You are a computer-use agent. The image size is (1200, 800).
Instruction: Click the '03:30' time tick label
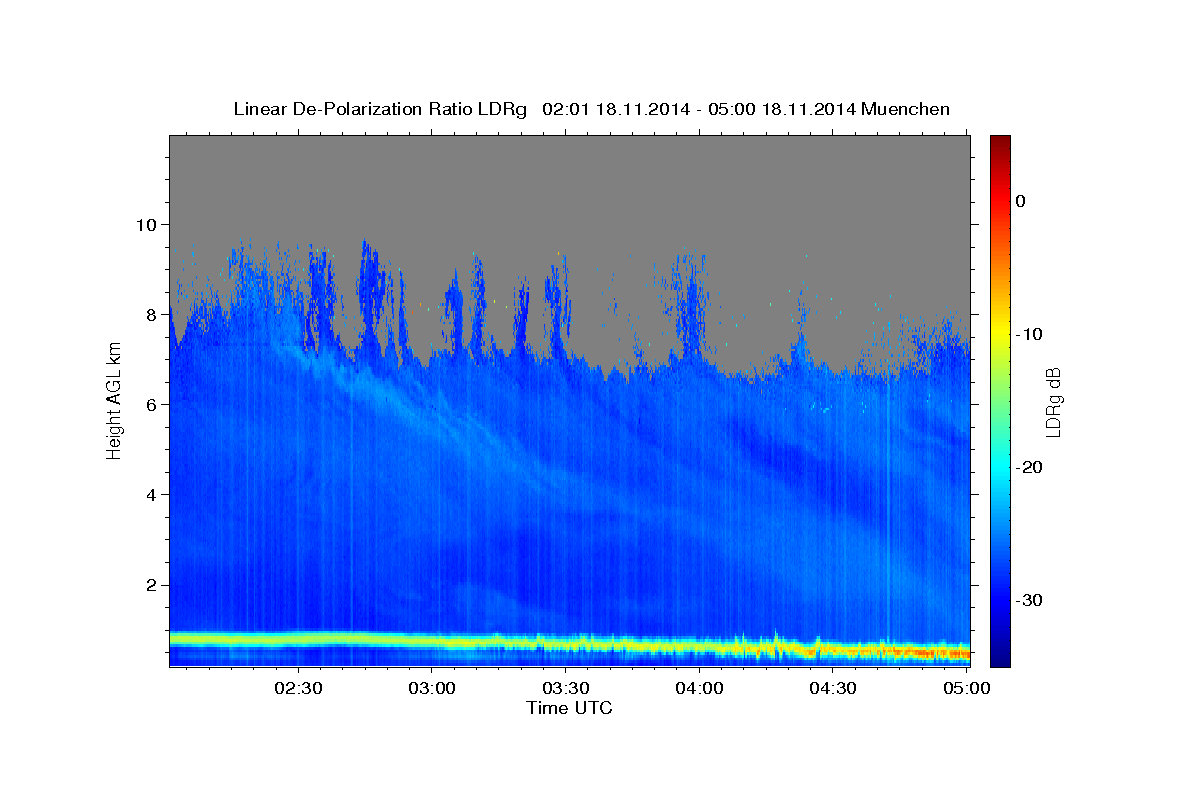tap(565, 688)
